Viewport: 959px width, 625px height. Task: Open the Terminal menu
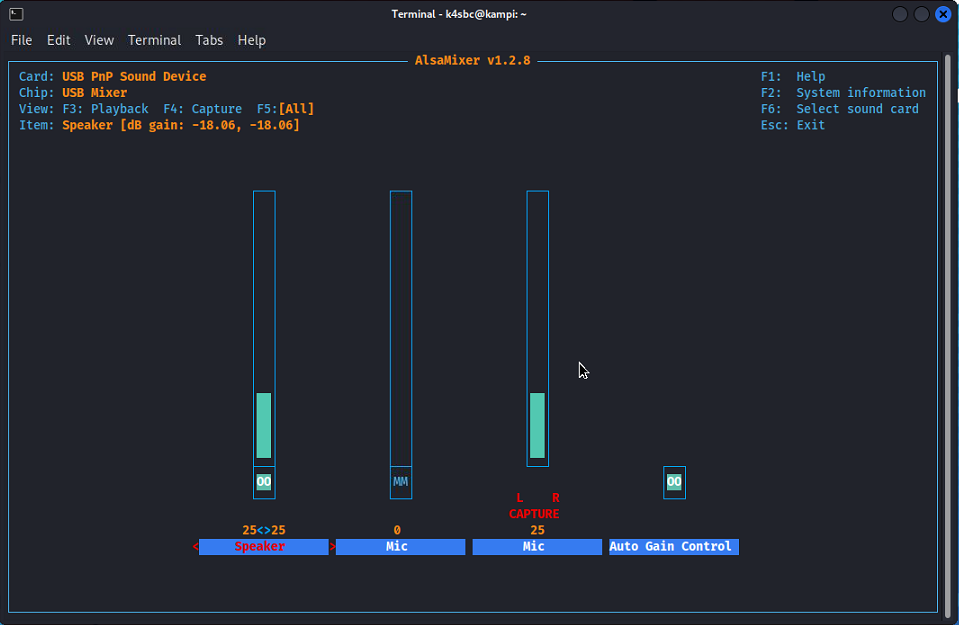[x=154, y=40]
